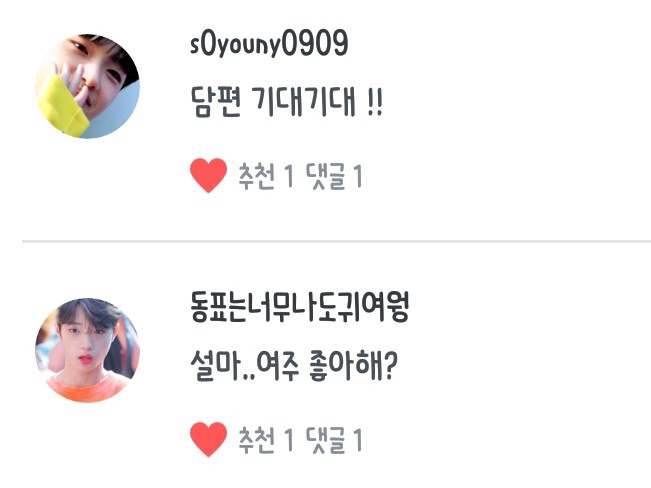Screen dimensions: 651x488
Task: Open s0youny0909's profile picture with yellow sleeve
Action: 87,86
